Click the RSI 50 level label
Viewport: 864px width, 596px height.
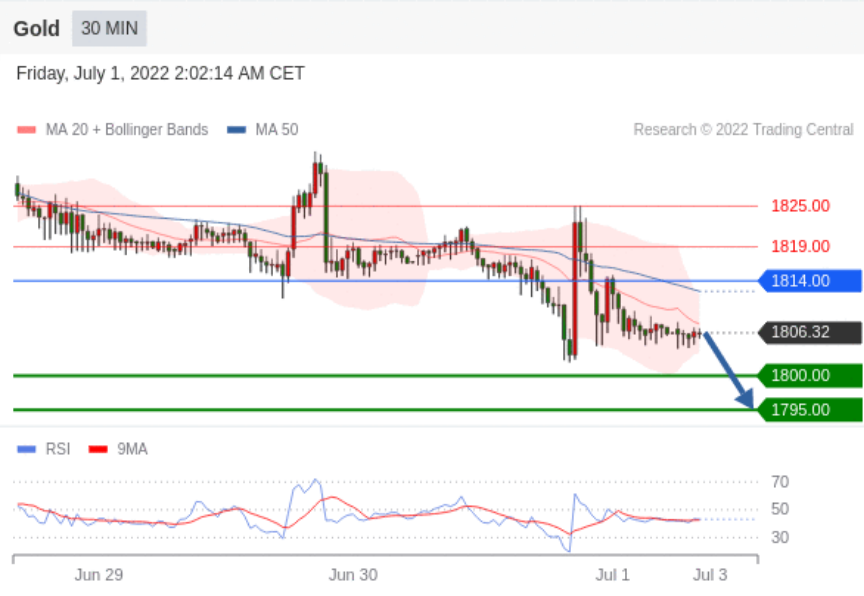pyautogui.click(x=780, y=509)
